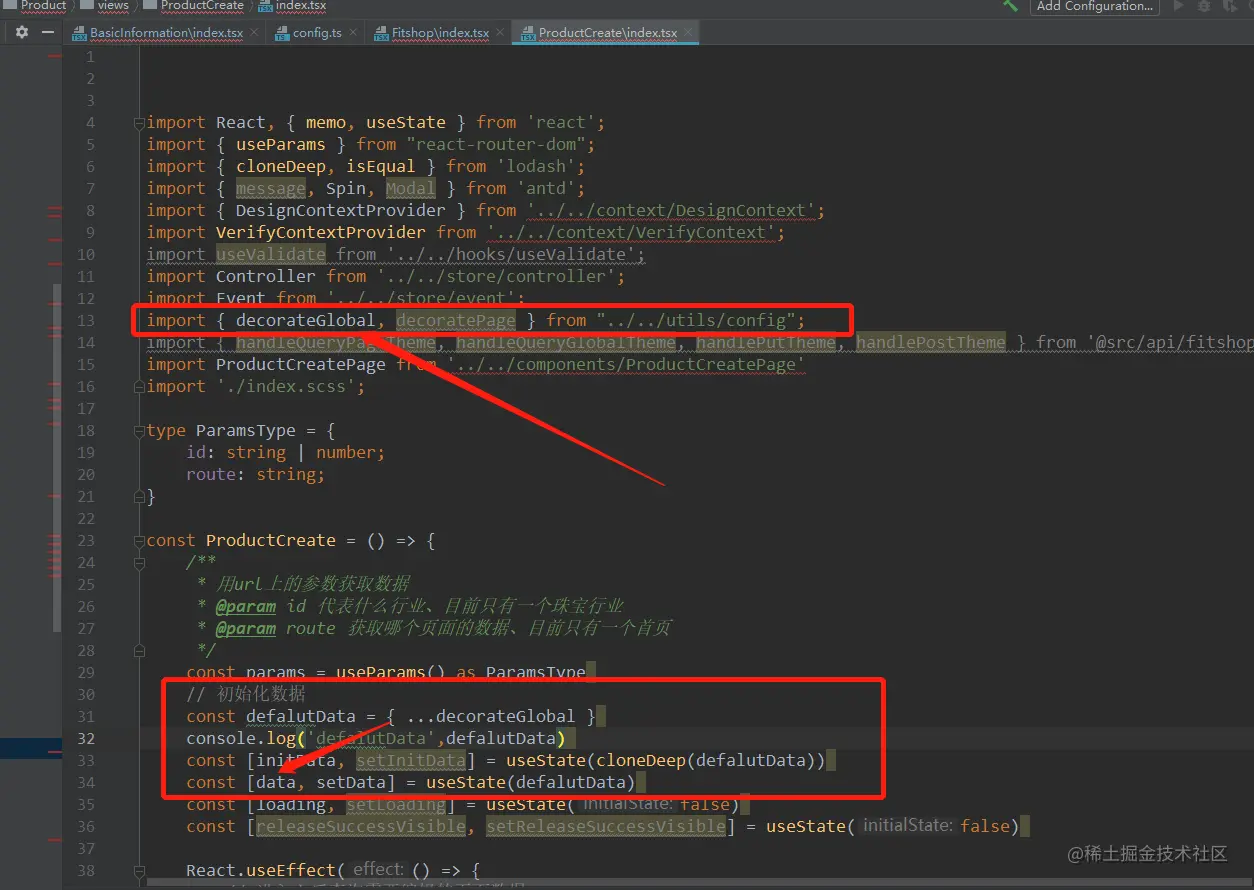This screenshot has height=890, width=1254.
Task: Close the ProductCreate\index.tsx tab
Action: pos(688,33)
